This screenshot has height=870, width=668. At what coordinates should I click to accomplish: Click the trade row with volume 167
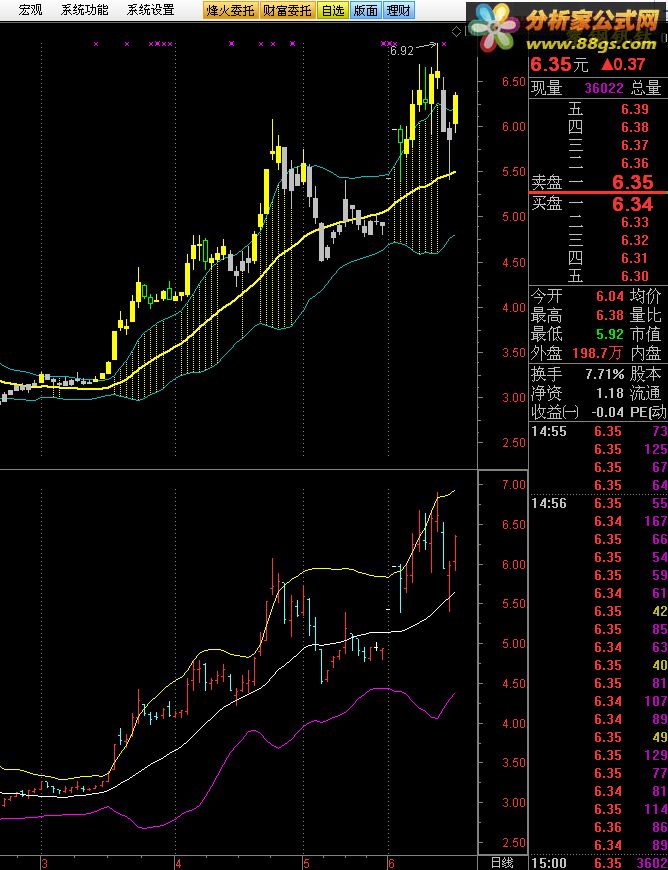[x=599, y=521]
